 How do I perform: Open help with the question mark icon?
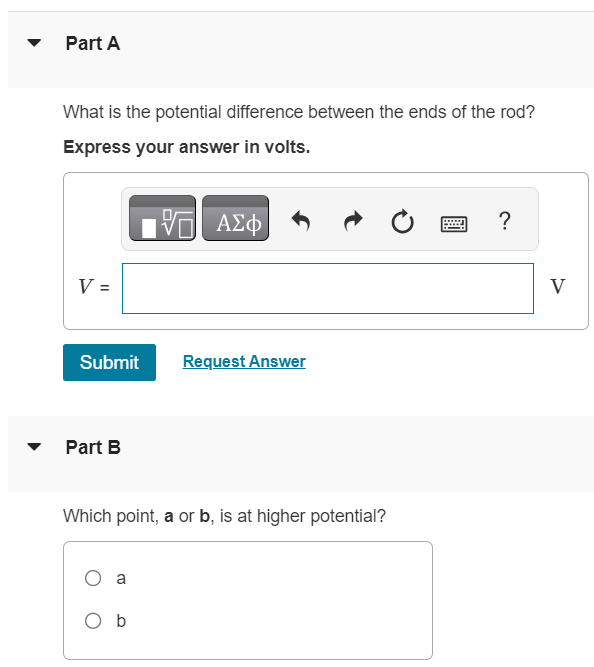(x=505, y=221)
